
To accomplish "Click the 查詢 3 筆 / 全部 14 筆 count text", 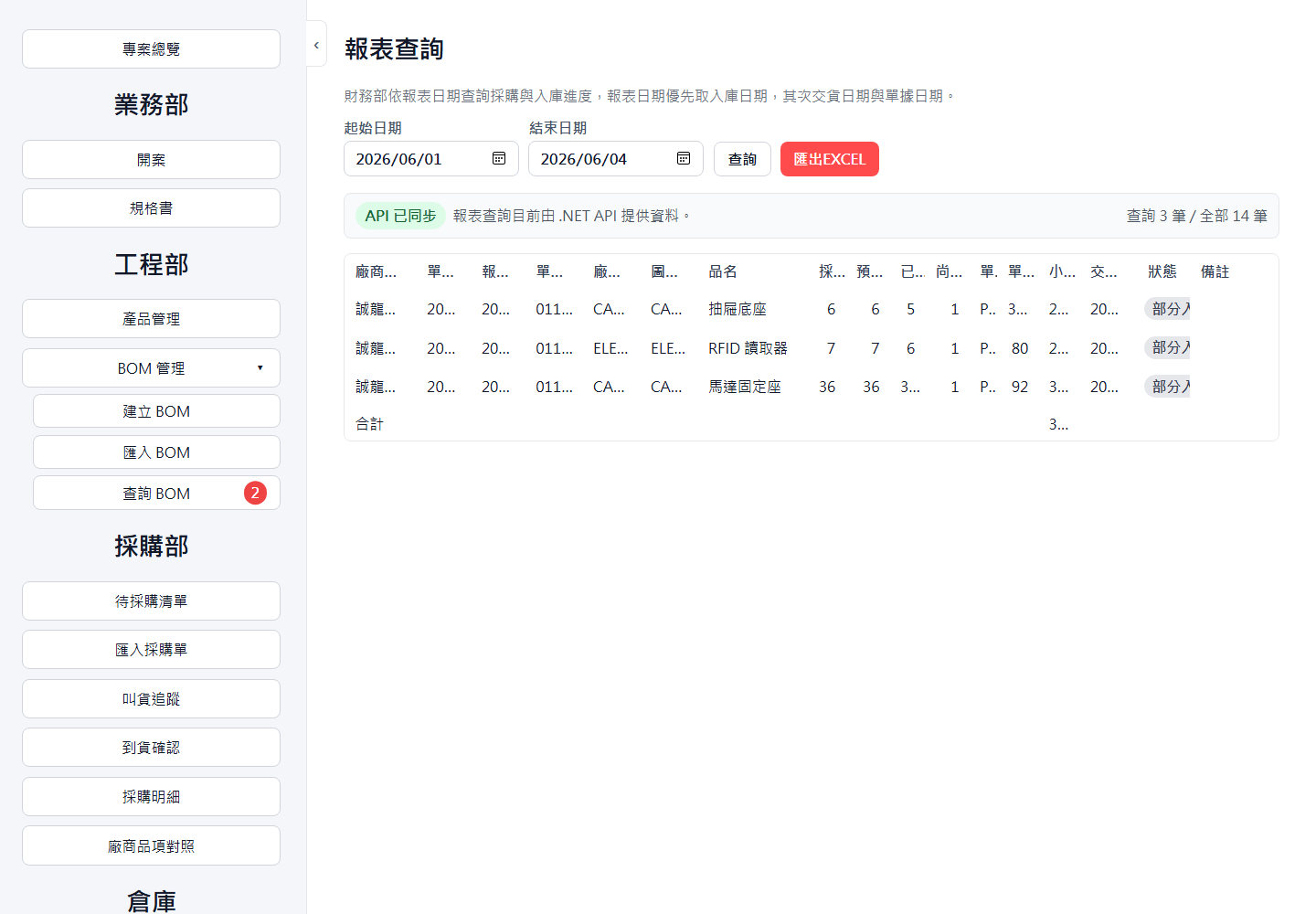I will click(1197, 216).
